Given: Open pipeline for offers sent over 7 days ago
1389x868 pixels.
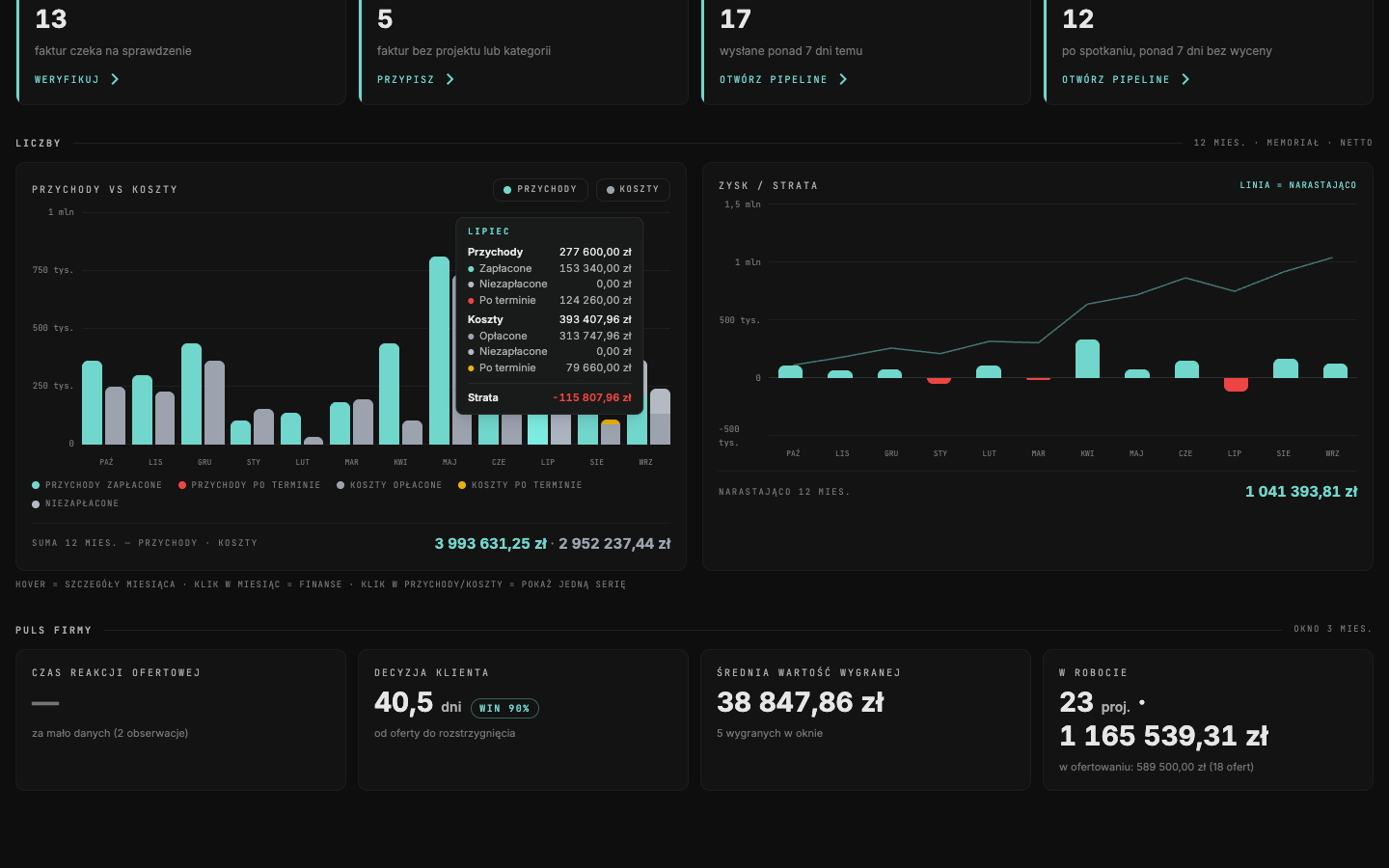Looking at the screenshot, I should pos(783,79).
